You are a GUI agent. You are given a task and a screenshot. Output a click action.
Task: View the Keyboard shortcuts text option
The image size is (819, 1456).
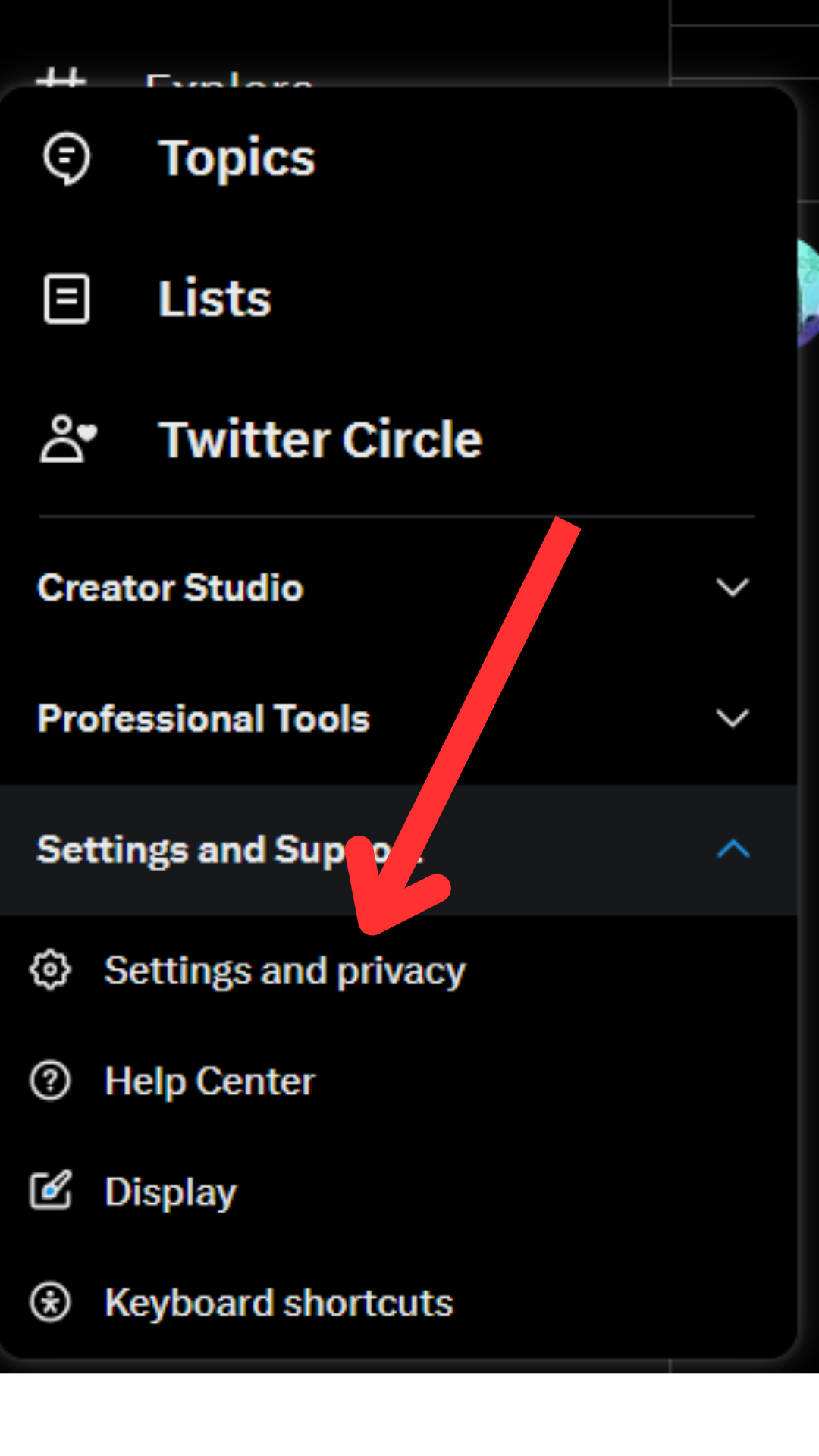[x=278, y=1303]
